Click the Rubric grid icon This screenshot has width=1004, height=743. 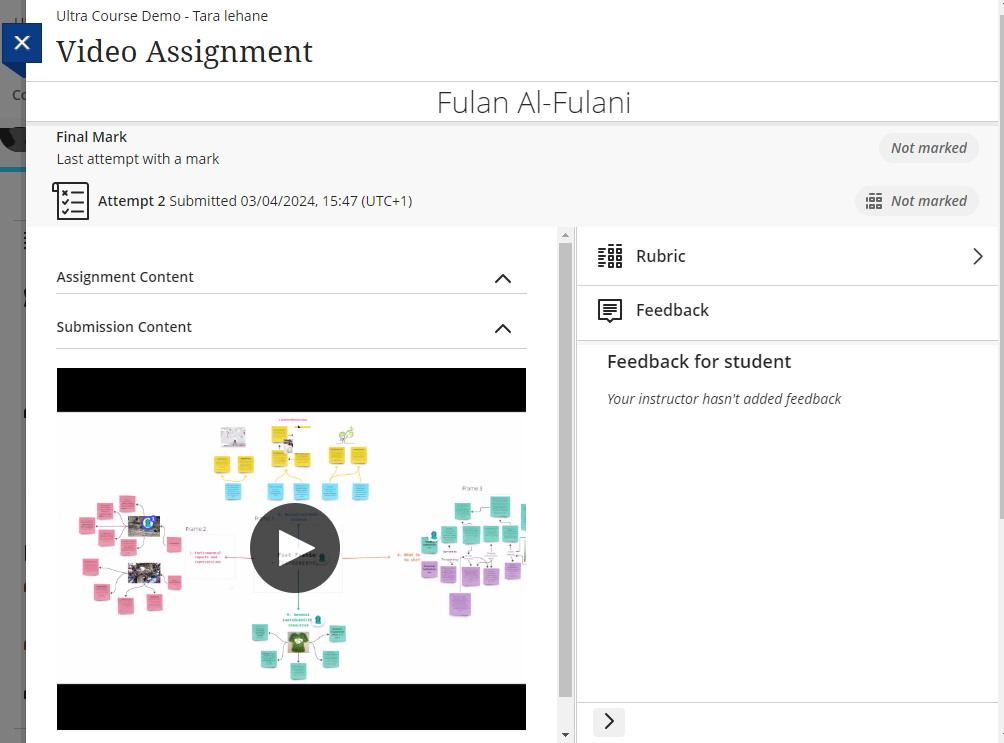610,257
